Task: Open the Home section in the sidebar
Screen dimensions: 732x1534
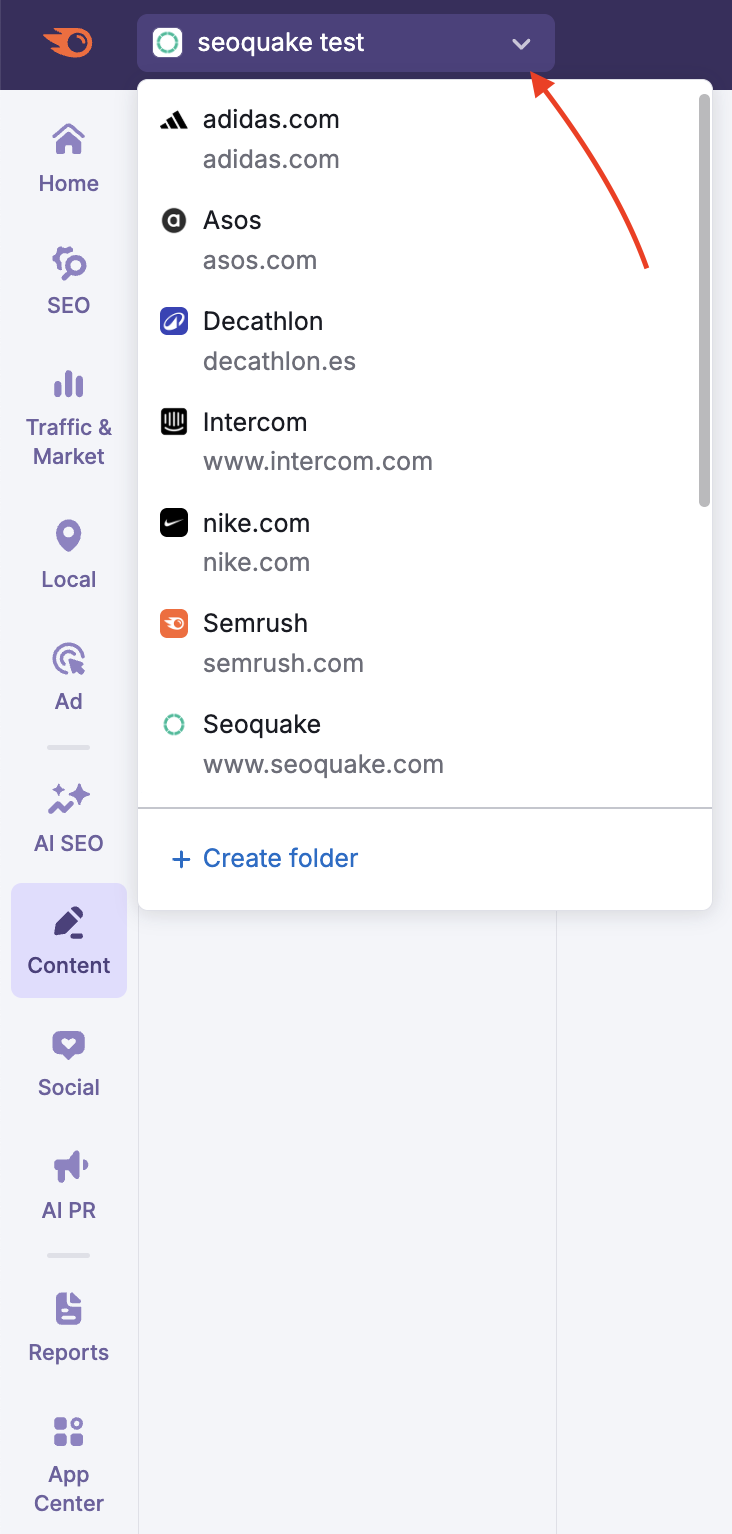Action: [68, 157]
